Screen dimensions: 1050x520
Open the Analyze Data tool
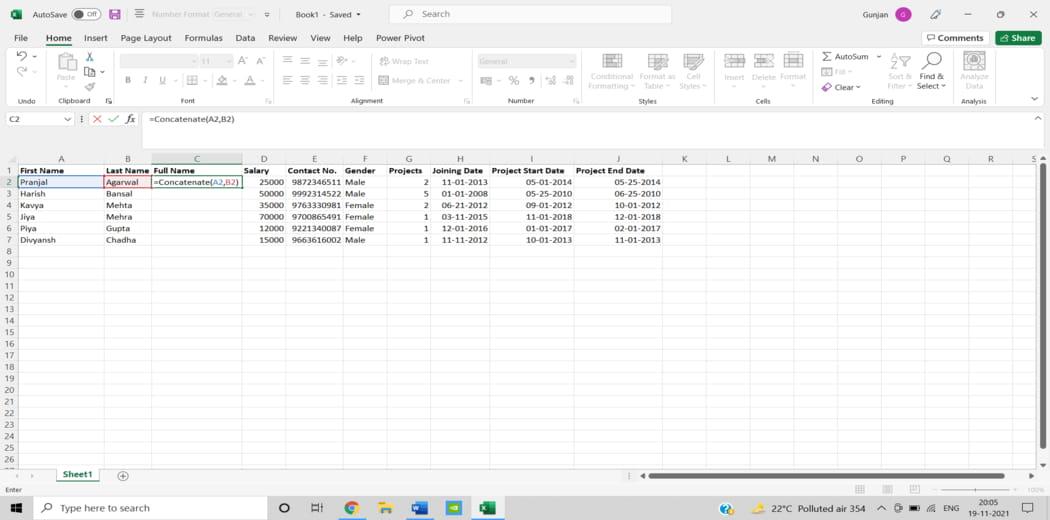[x=974, y=70]
